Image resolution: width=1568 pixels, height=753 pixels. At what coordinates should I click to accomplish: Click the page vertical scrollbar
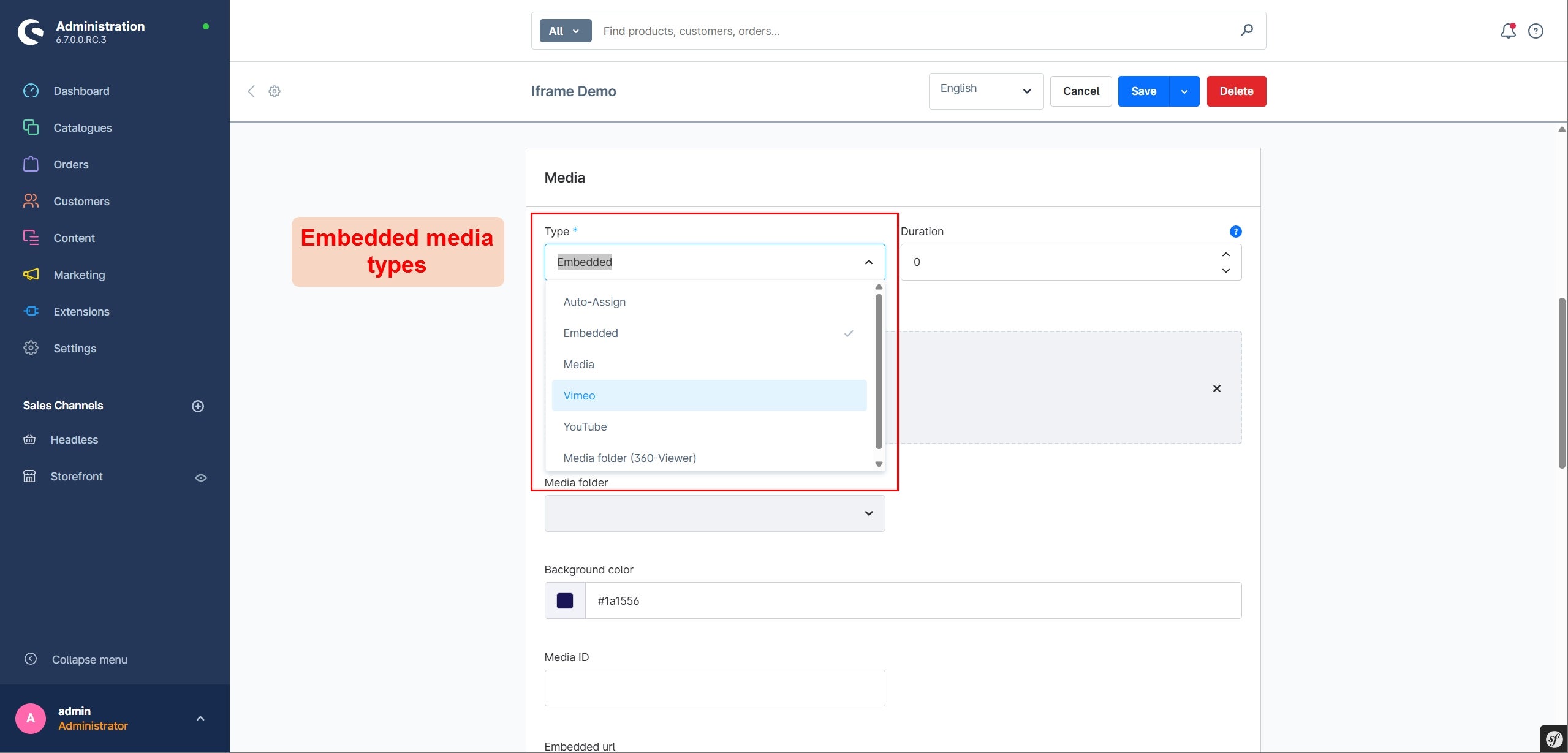pos(1562,383)
